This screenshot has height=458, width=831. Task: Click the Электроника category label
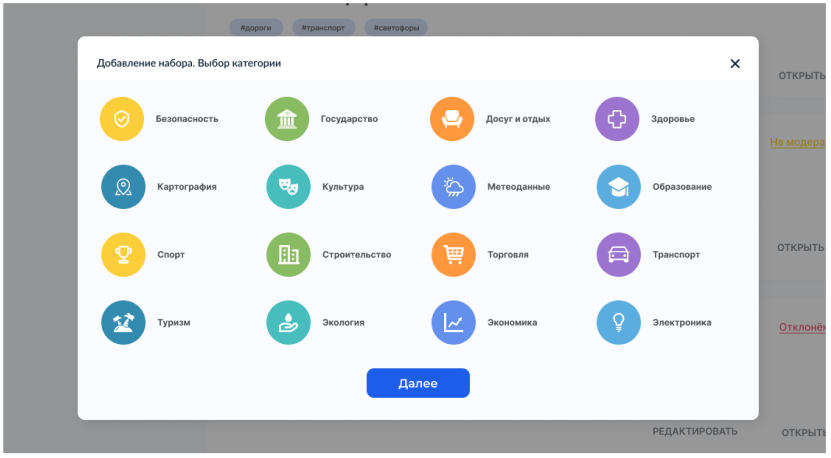pyautogui.click(x=682, y=323)
